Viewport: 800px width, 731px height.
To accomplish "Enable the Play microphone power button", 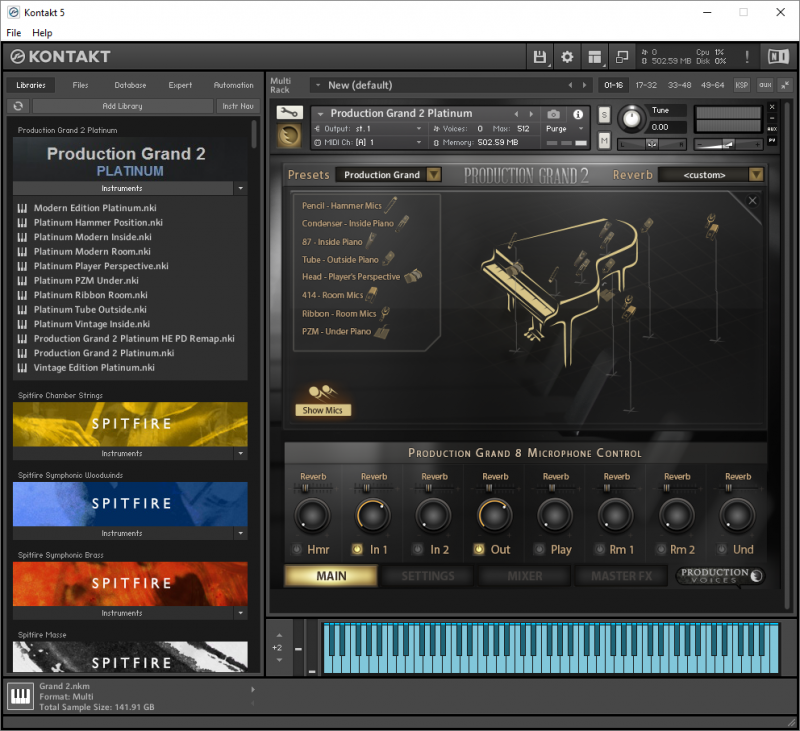I will pos(539,549).
